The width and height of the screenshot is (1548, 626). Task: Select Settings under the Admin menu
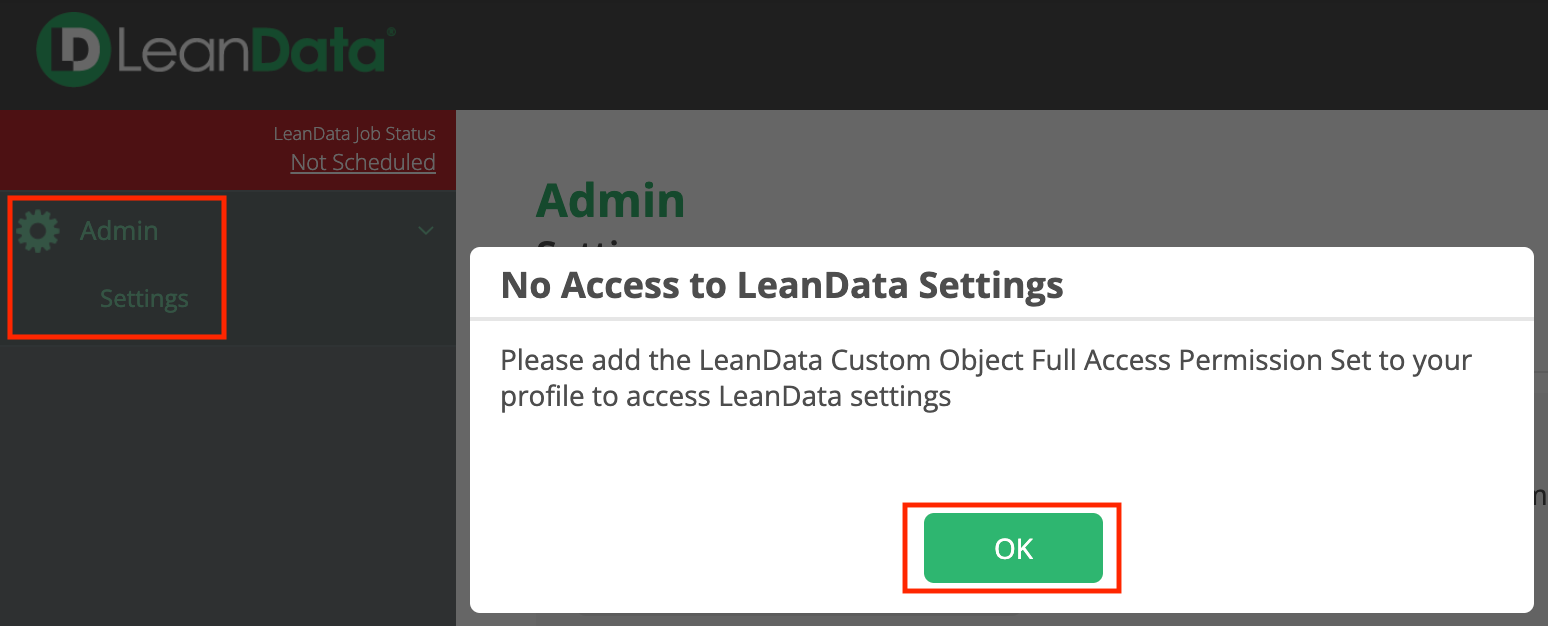[144, 299]
